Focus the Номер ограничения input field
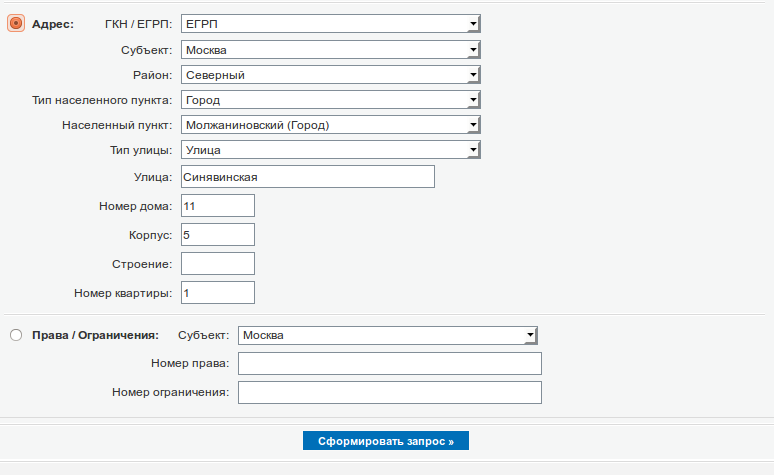 [390, 392]
